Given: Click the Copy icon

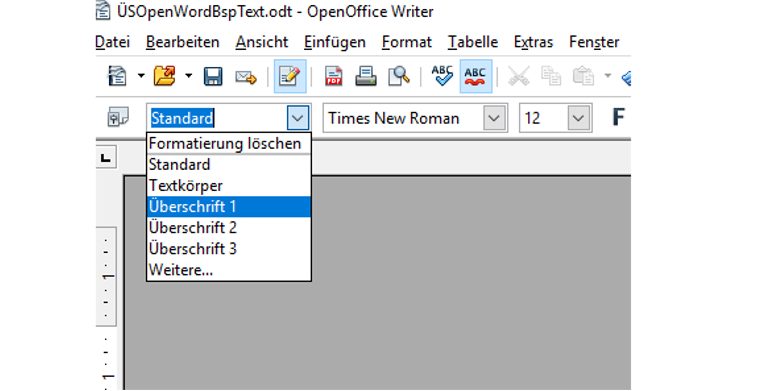Looking at the screenshot, I should (x=551, y=76).
